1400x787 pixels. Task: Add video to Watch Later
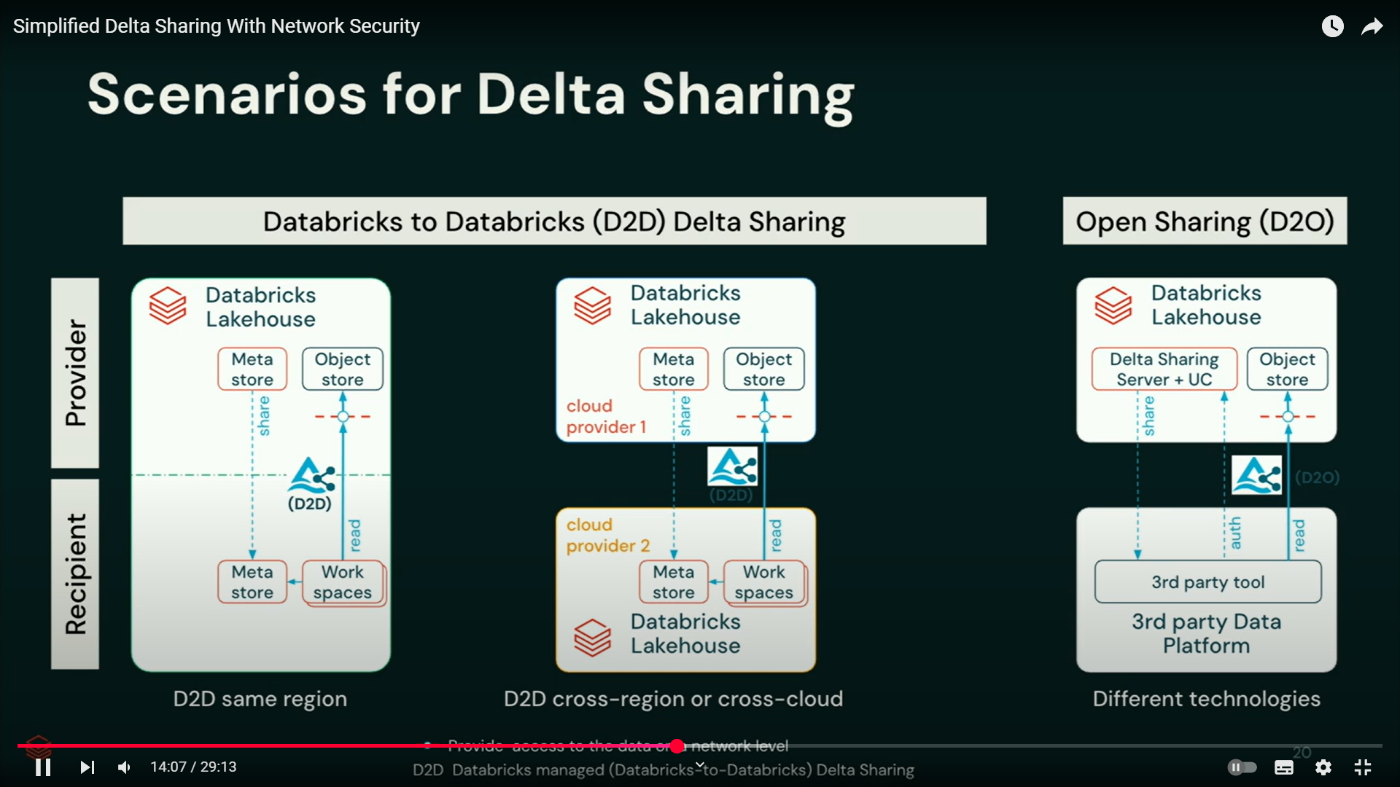(1332, 27)
